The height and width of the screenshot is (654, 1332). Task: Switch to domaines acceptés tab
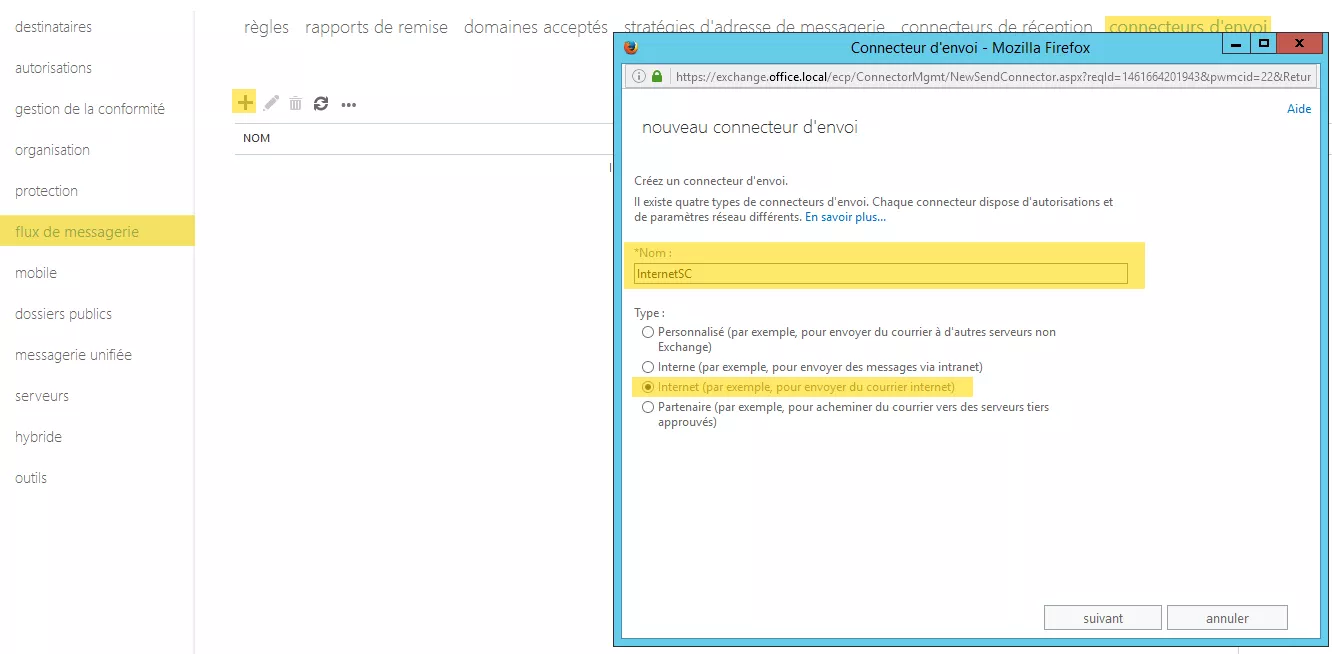click(535, 27)
